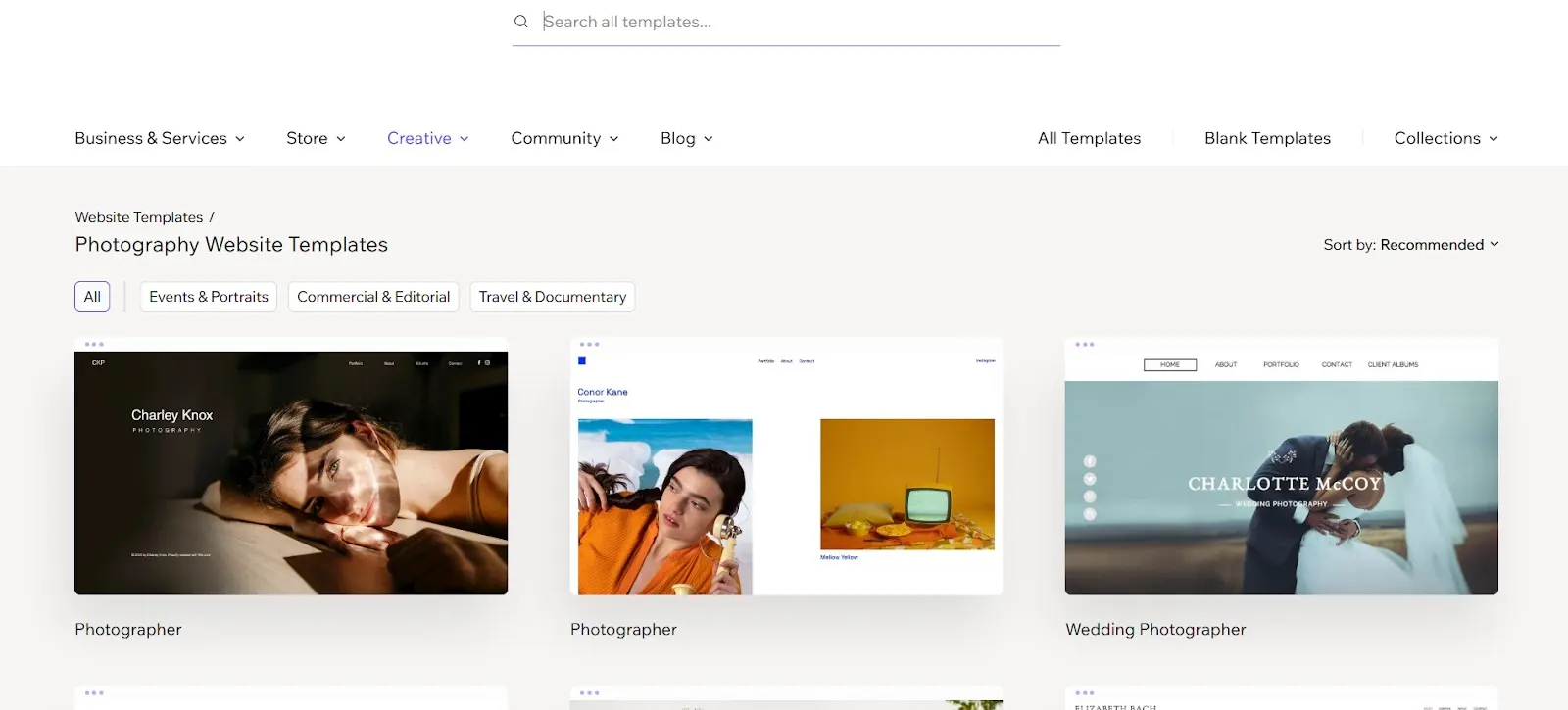Click ABOUT in Charlotte McCoy preview

1226,364
